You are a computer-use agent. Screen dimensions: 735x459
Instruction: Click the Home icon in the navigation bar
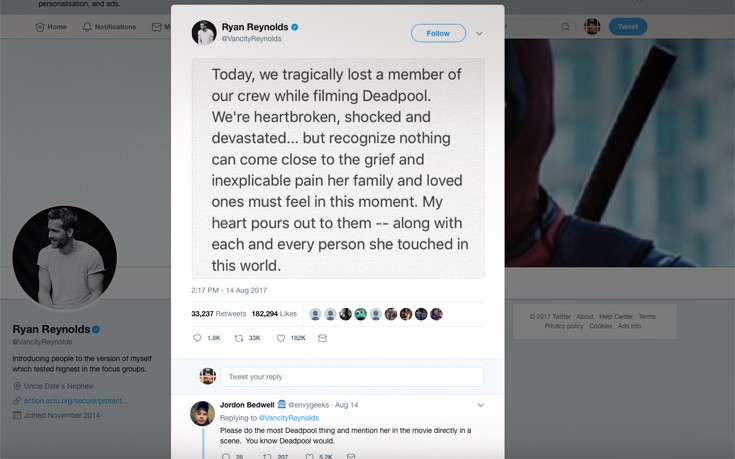coord(40,27)
